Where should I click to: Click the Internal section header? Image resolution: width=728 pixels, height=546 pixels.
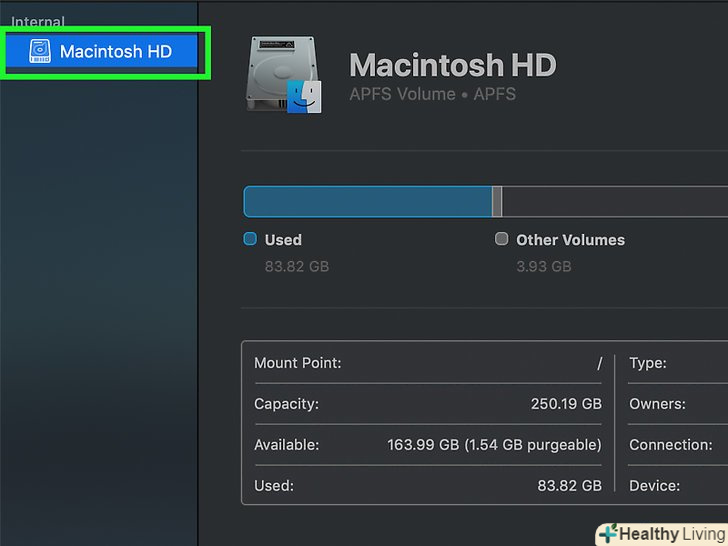[38, 21]
